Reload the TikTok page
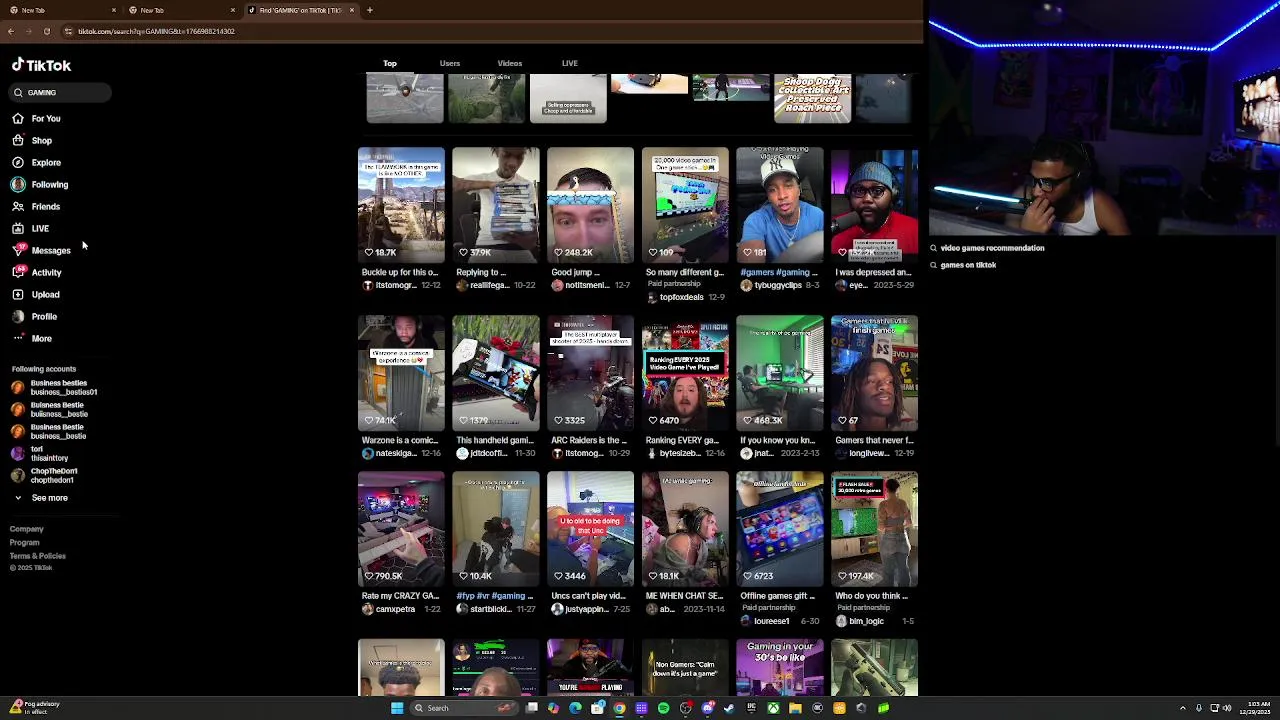This screenshot has width=1280, height=720. (x=46, y=31)
